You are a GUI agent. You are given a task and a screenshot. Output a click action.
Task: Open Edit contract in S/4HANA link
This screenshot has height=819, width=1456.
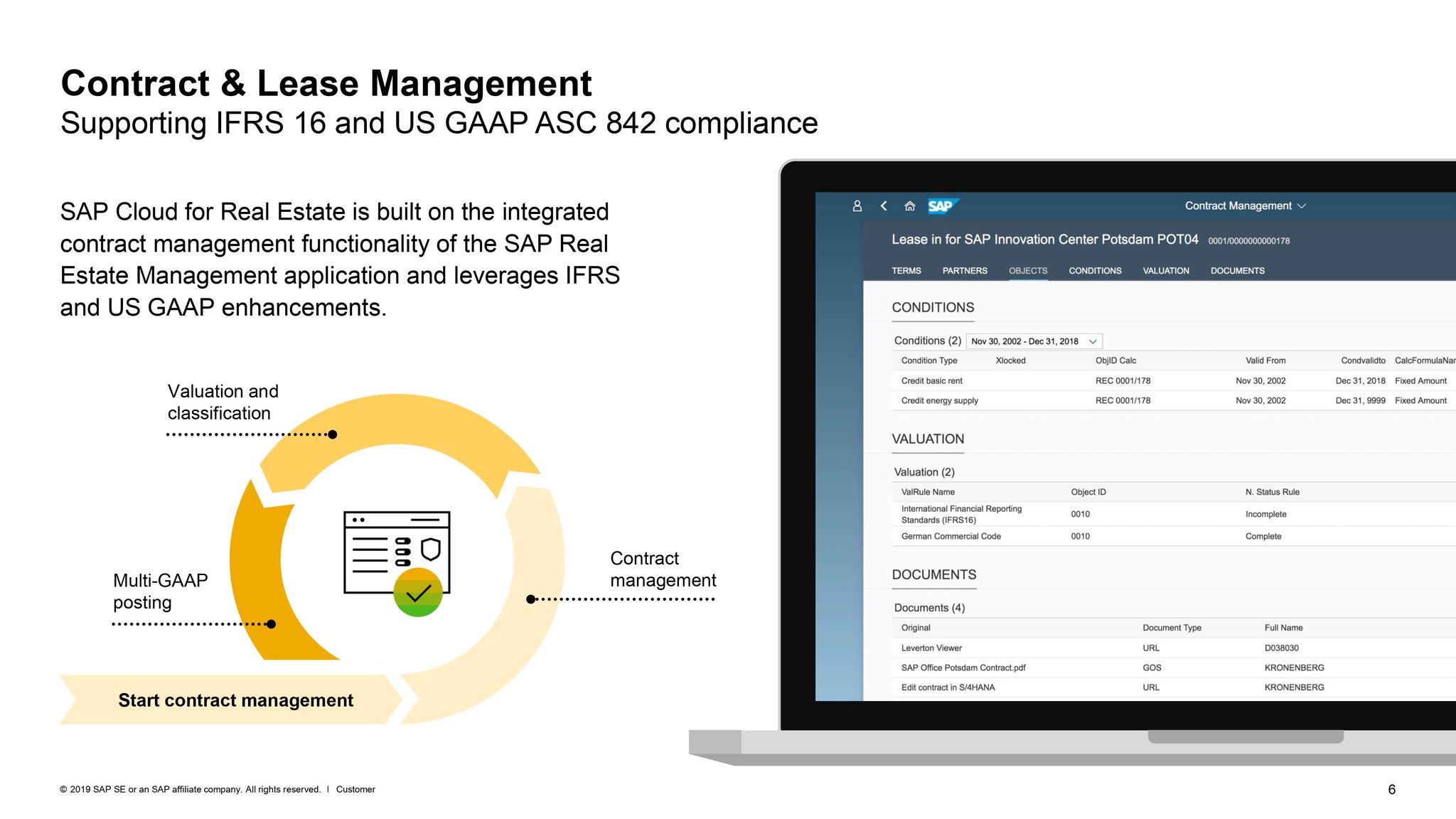pyautogui.click(x=948, y=687)
